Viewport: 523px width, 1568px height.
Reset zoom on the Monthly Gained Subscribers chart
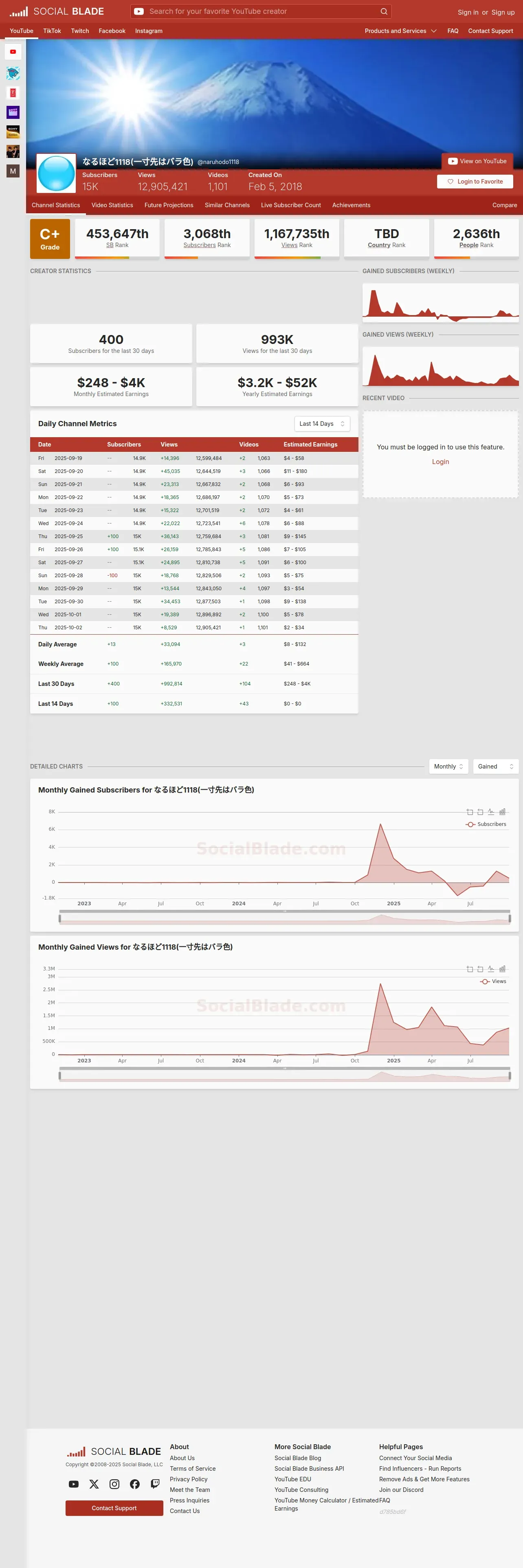480,812
